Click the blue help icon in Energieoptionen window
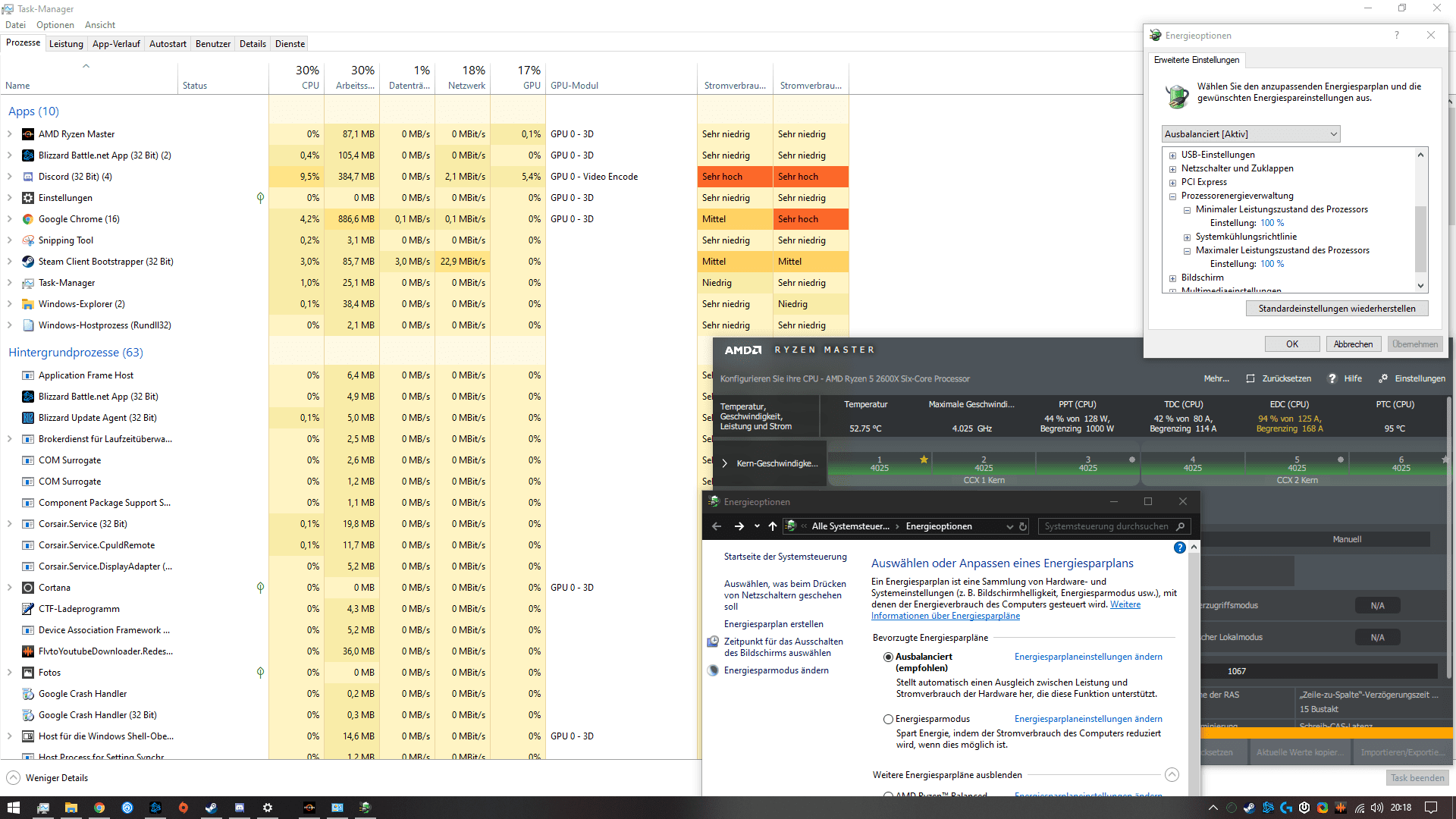Screen dimensions: 1456x819 pos(1179,548)
